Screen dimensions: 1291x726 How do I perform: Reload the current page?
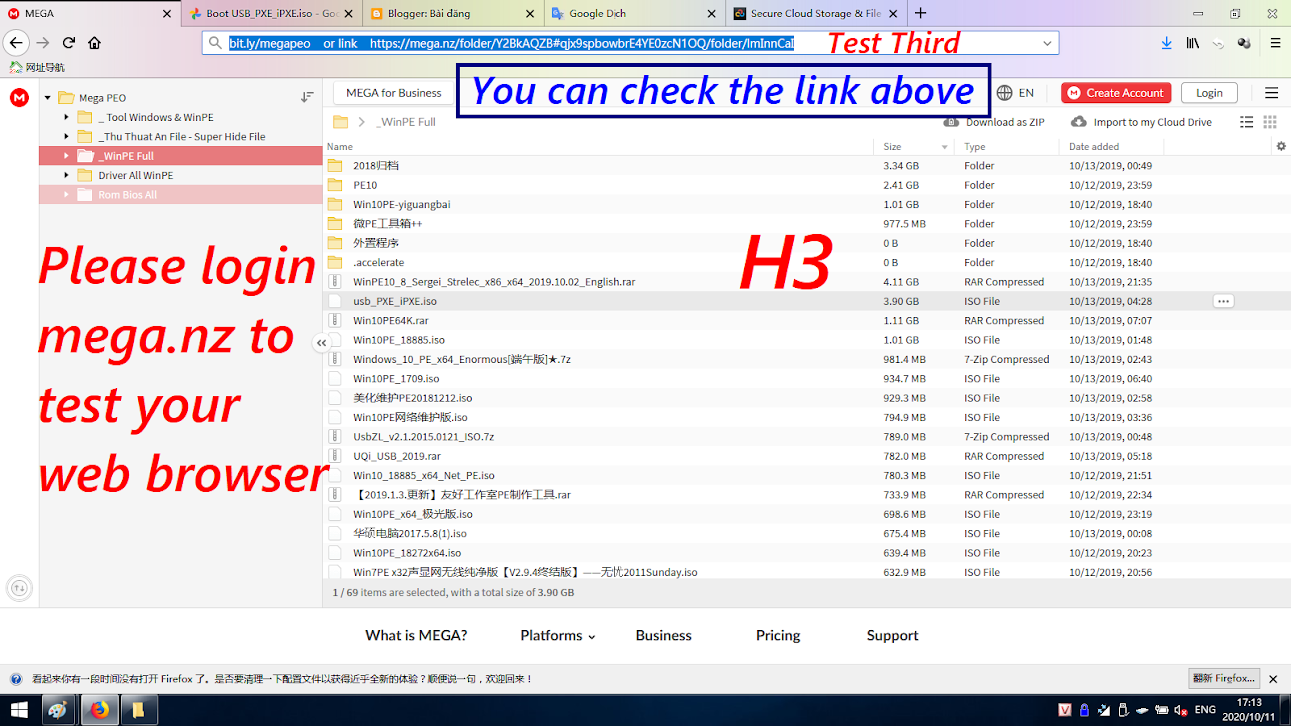pyautogui.click(x=69, y=43)
